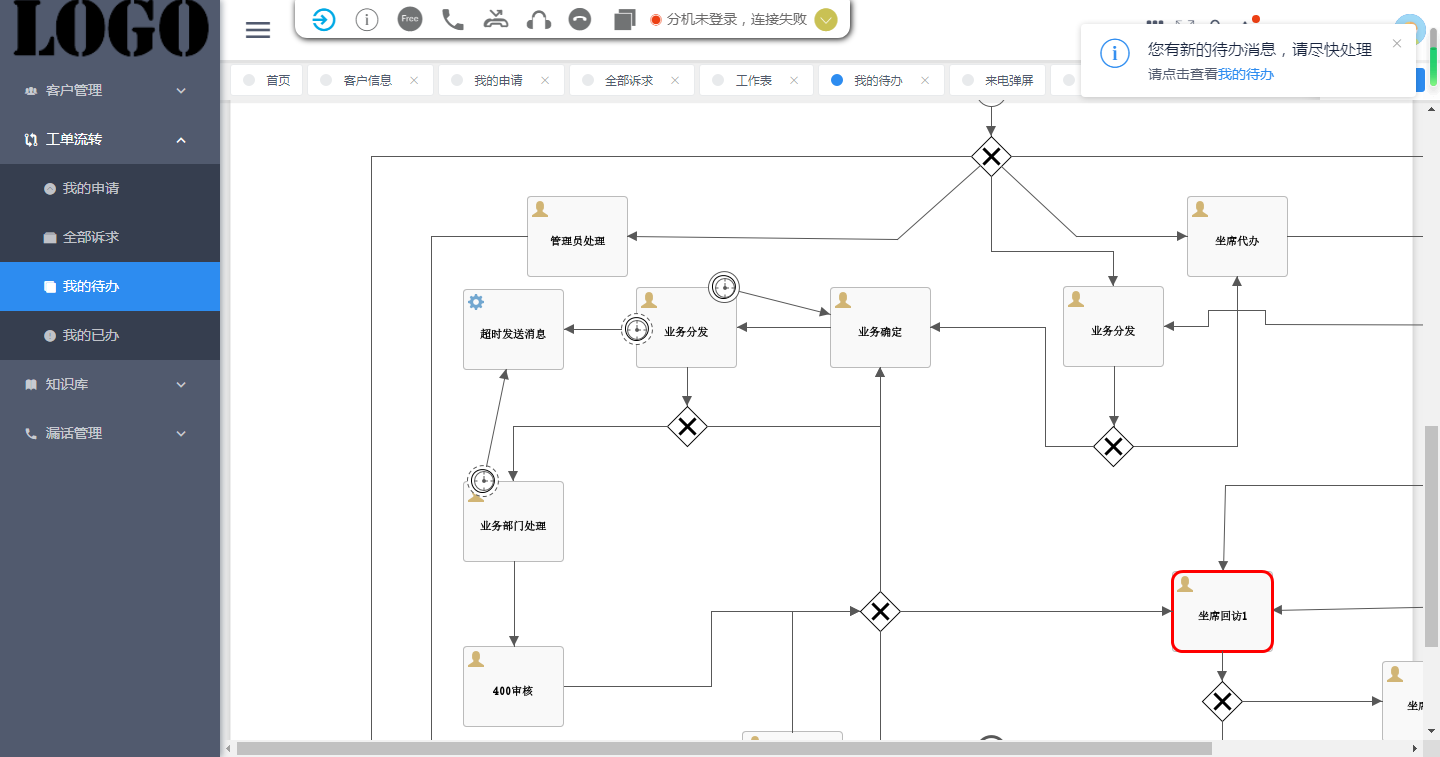Click the hang up call icon
Image resolution: width=1440 pixels, height=757 pixels.
click(580, 19)
